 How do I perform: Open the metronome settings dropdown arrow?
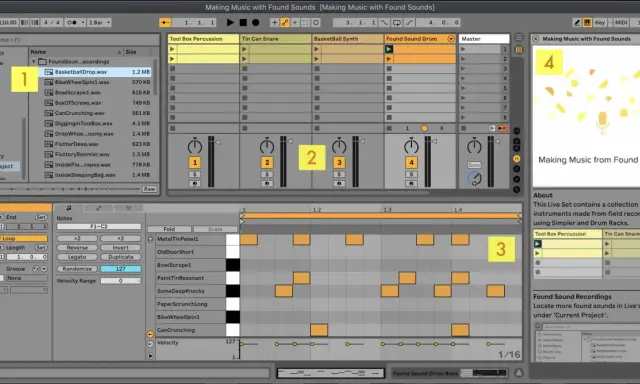tap(83, 22)
